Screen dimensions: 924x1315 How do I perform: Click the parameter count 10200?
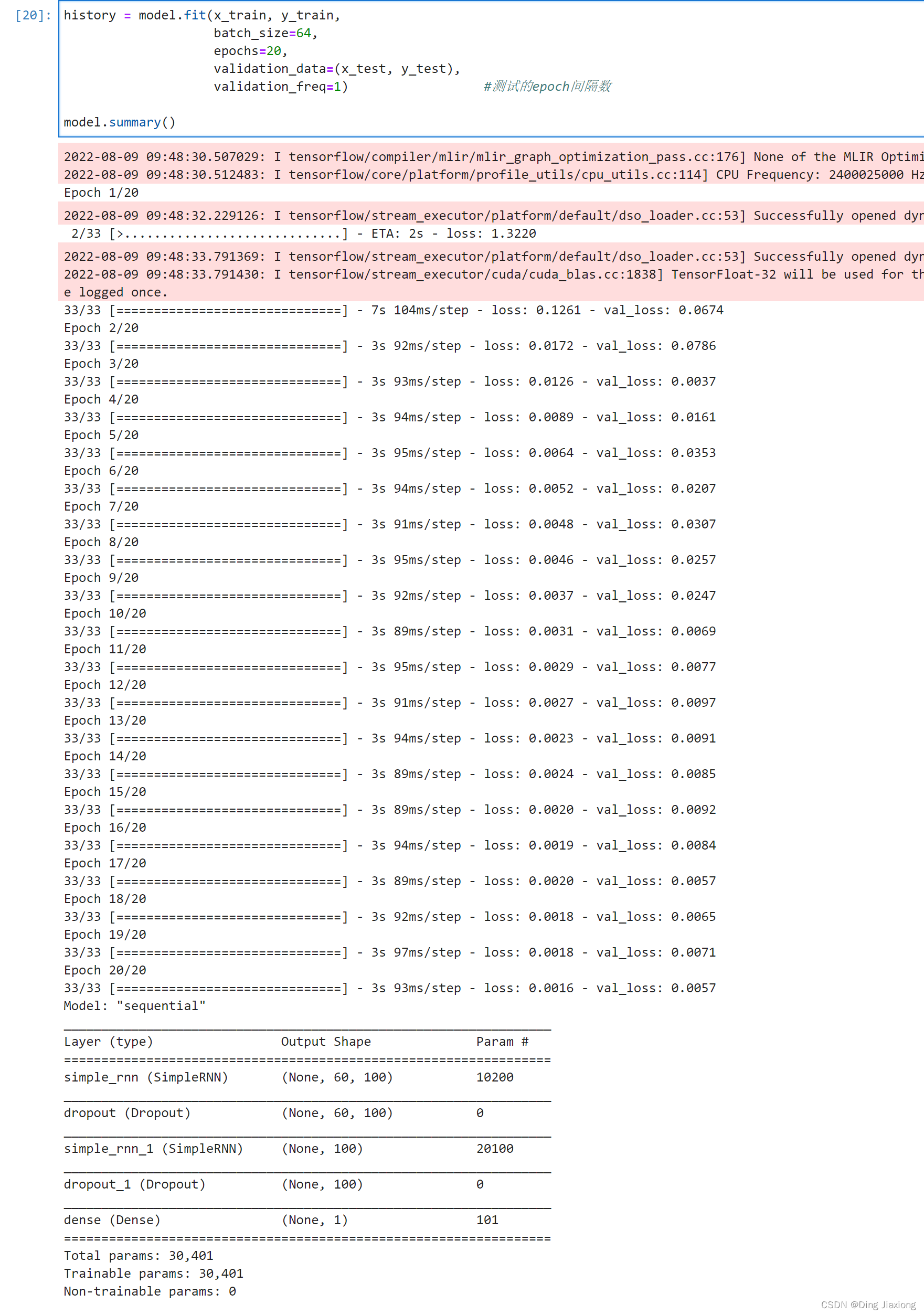point(495,1078)
